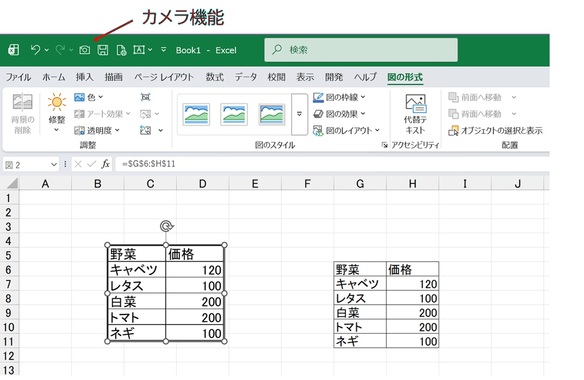The image size is (584, 380).
Task: Select the third picture style thumbnail
Action: tap(272, 114)
